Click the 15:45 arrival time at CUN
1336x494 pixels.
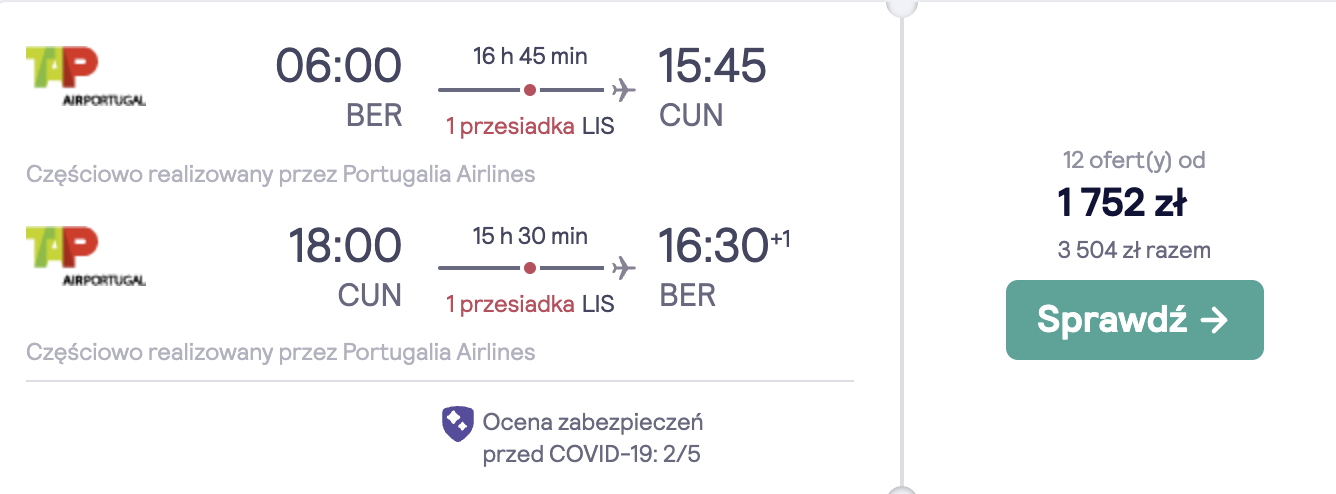pos(712,67)
